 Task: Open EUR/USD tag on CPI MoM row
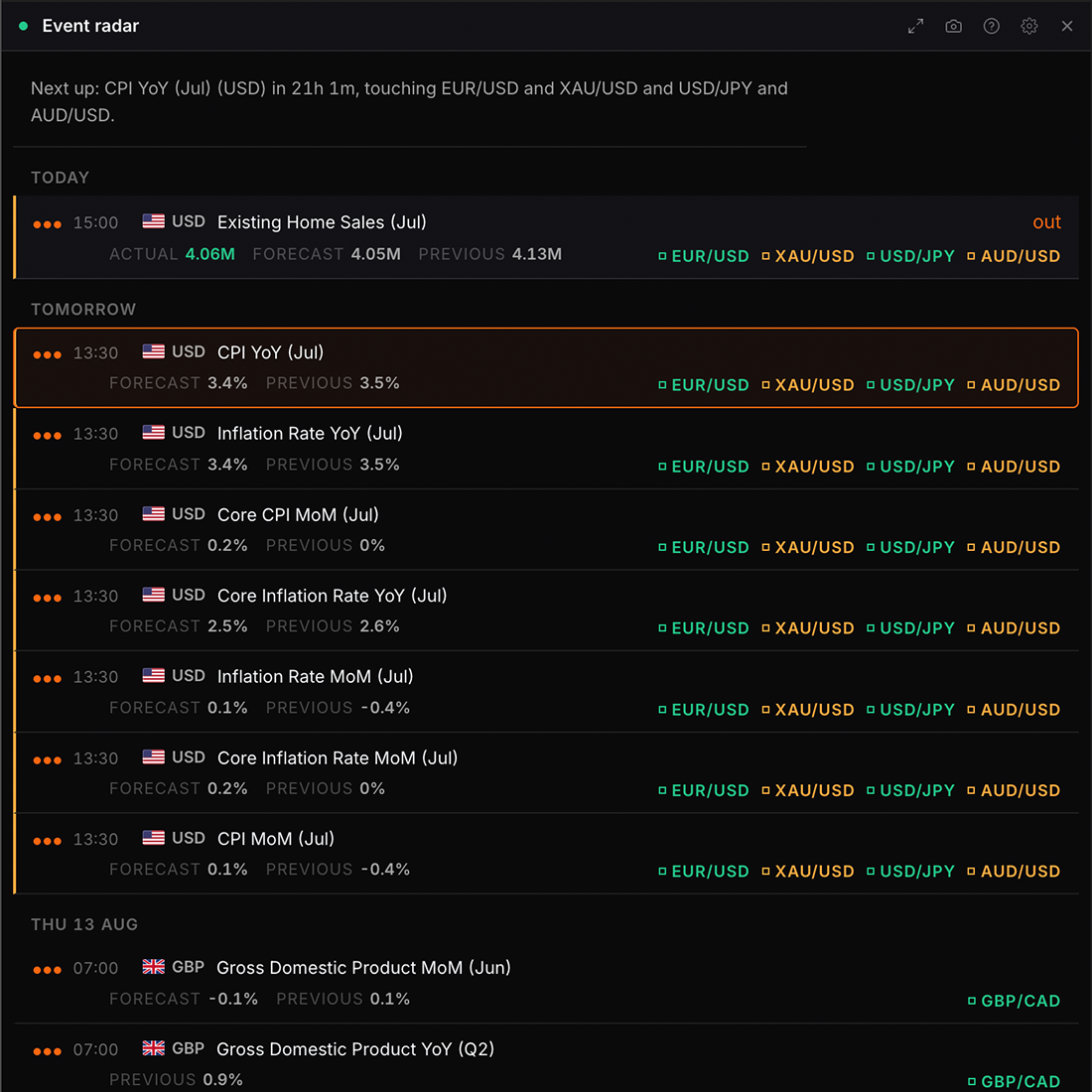click(x=704, y=872)
